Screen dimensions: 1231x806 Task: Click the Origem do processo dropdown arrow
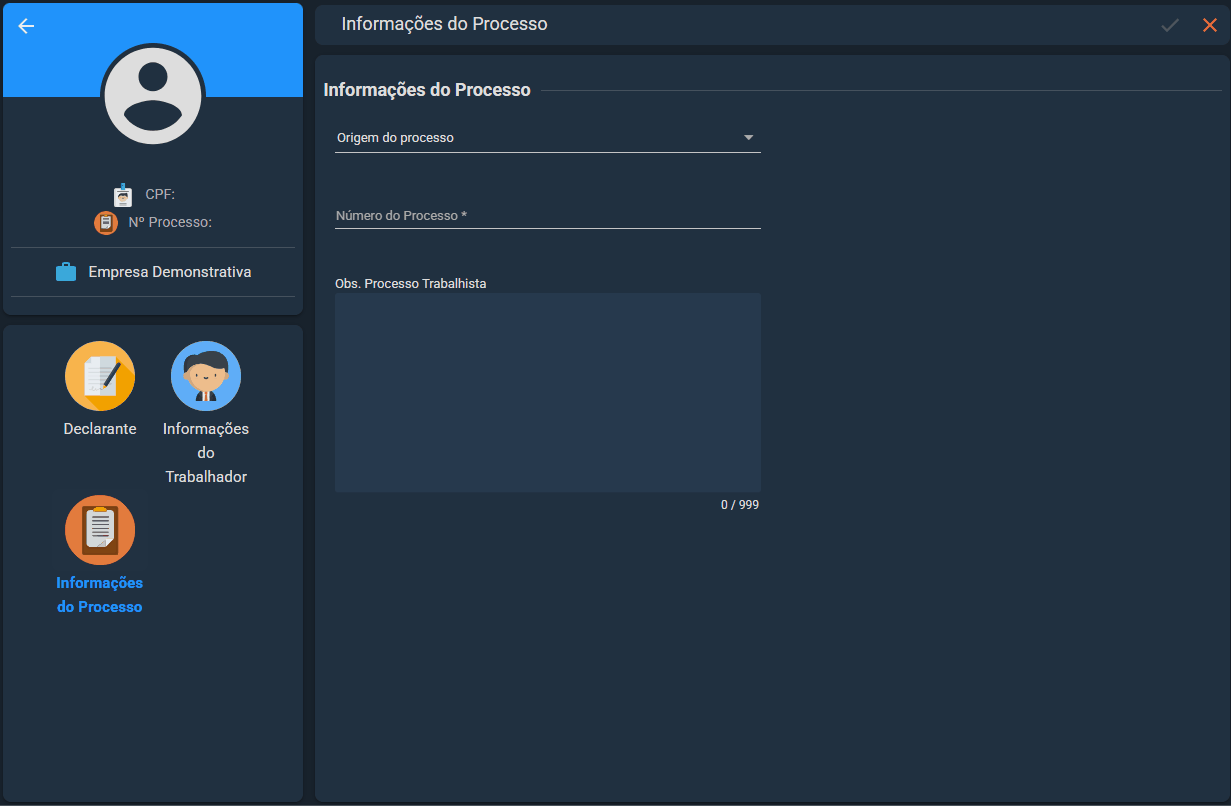coord(748,138)
